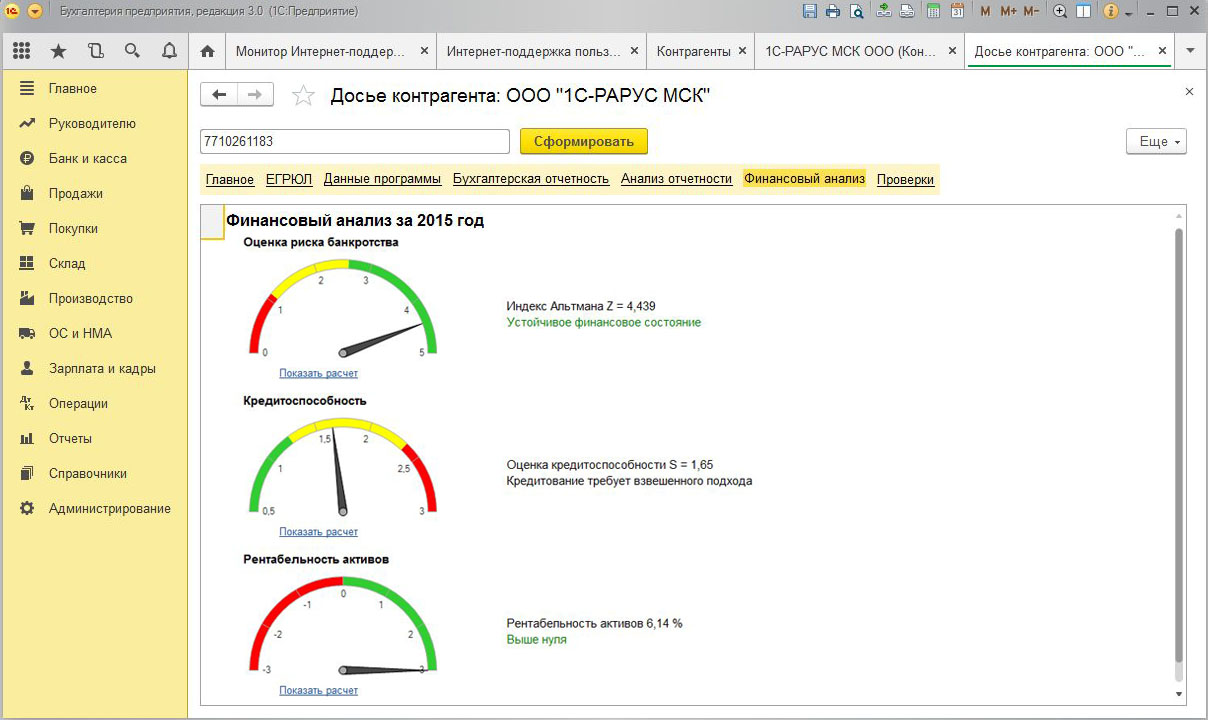Open the info help icon
The width and height of the screenshot is (1208, 720).
1110,12
